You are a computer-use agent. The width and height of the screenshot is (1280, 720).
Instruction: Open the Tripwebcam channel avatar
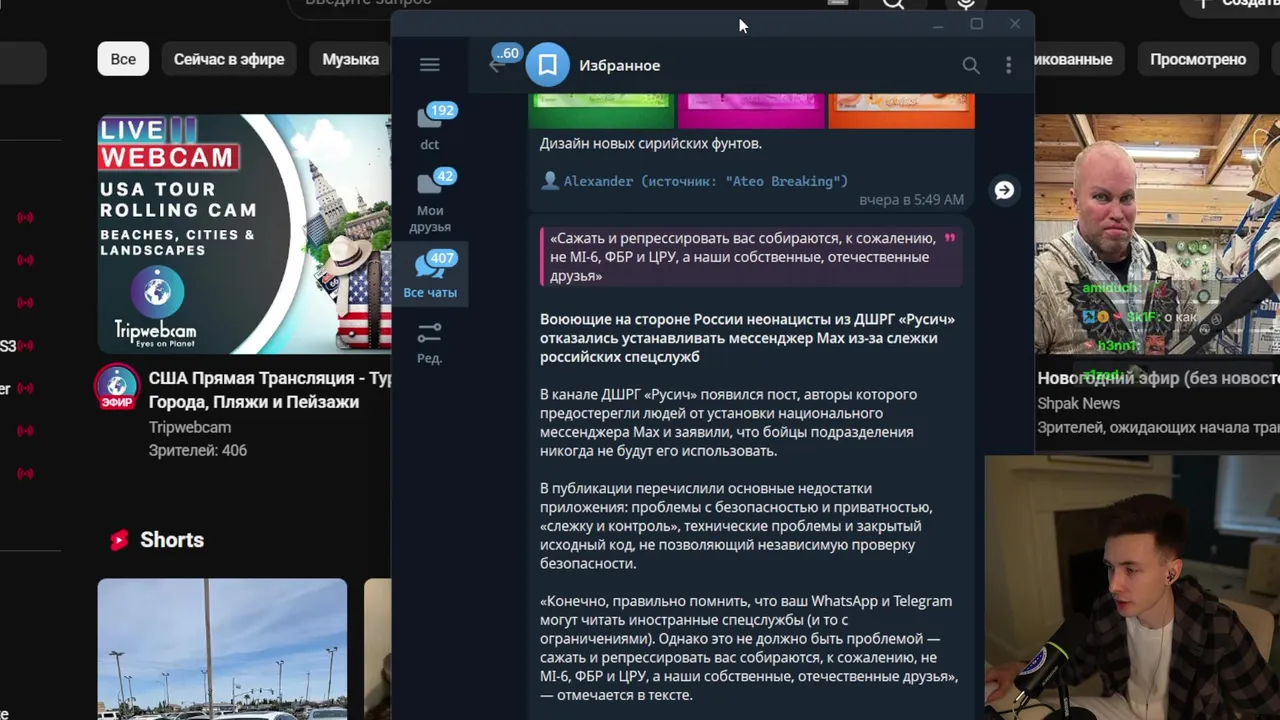coord(117,387)
